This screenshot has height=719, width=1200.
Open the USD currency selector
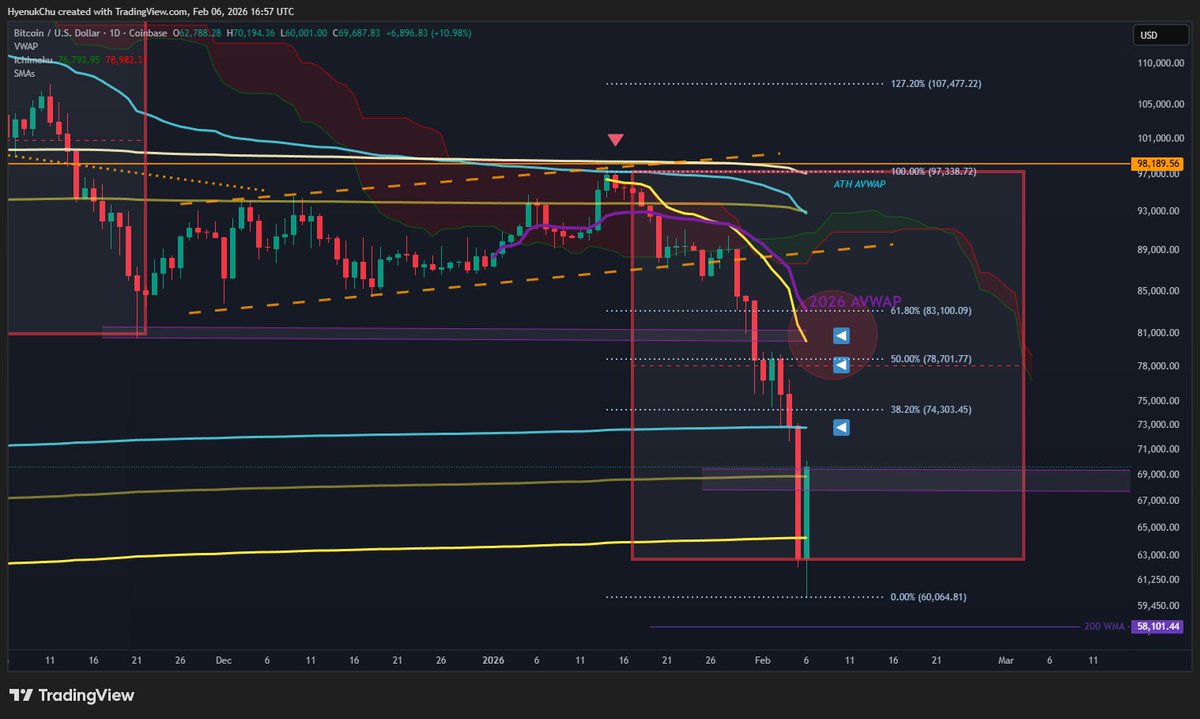tap(1160, 36)
